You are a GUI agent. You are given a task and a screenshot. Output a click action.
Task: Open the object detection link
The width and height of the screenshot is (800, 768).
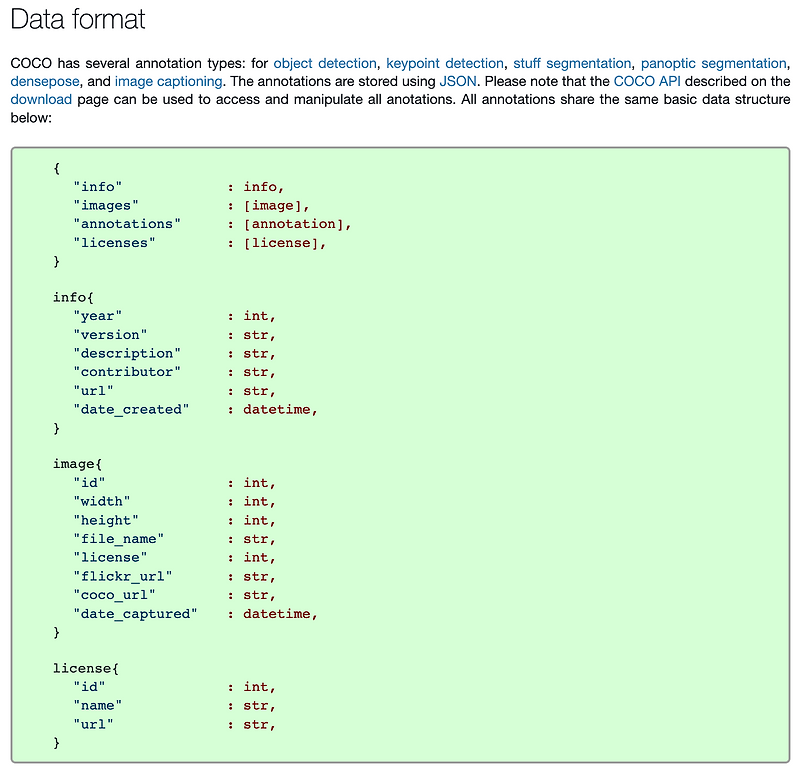pos(324,63)
